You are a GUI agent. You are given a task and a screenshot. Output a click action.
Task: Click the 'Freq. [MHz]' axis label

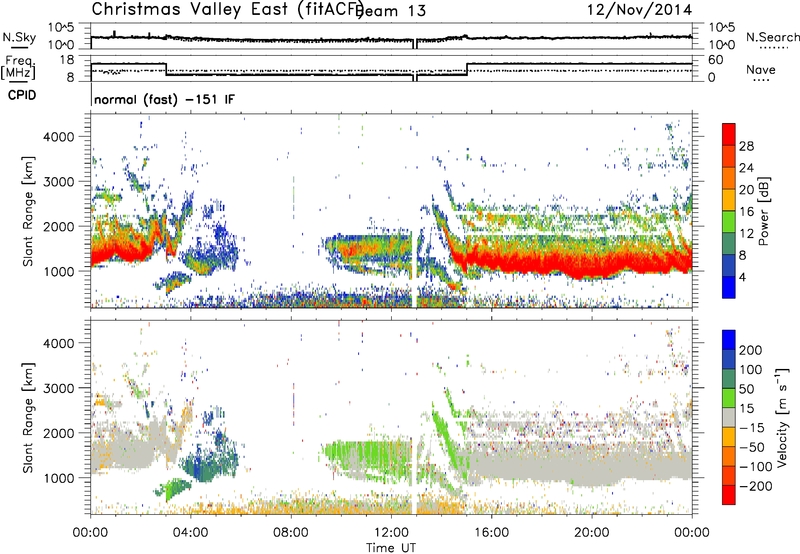[x=18, y=68]
